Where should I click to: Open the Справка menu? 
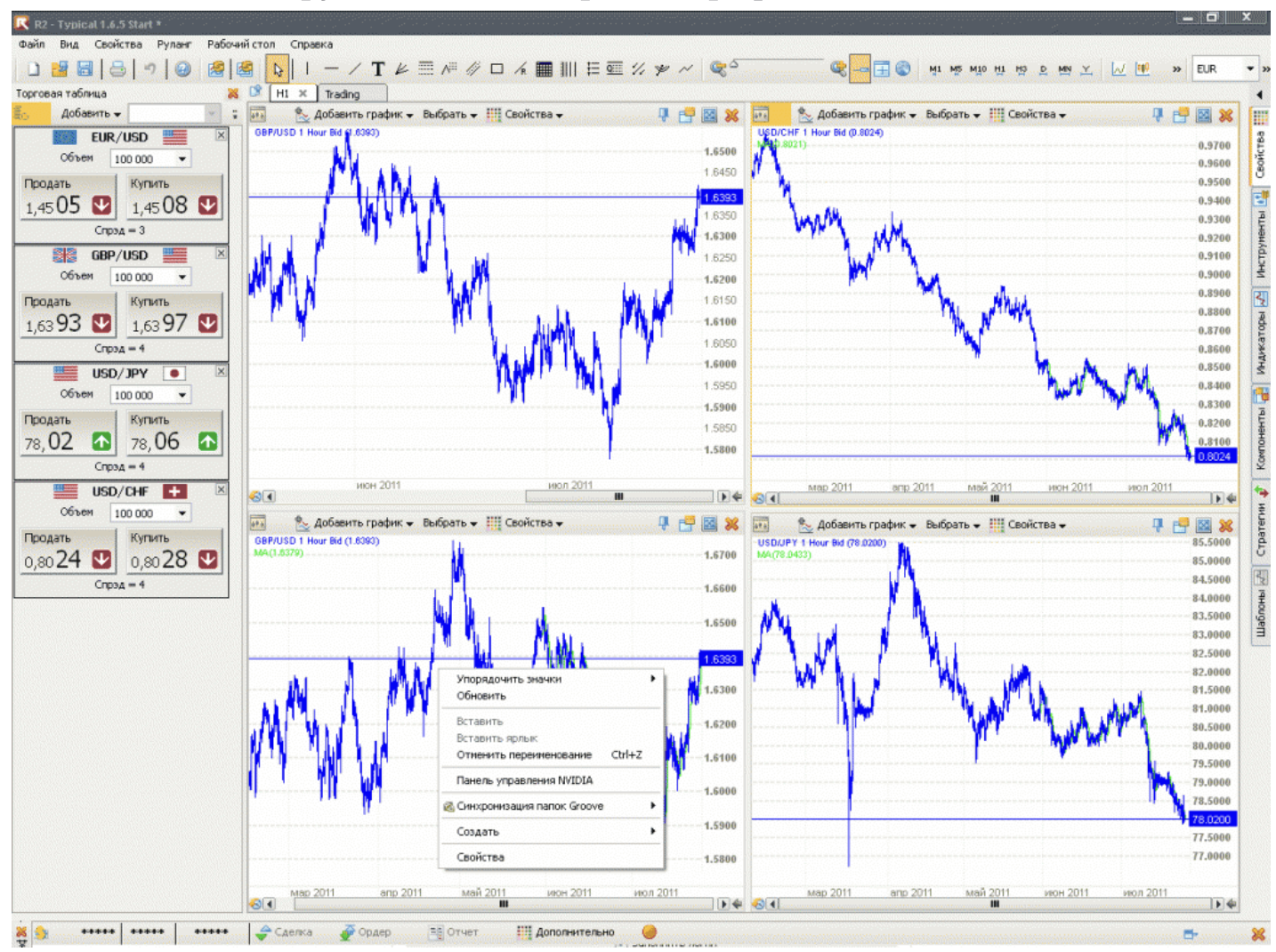311,44
